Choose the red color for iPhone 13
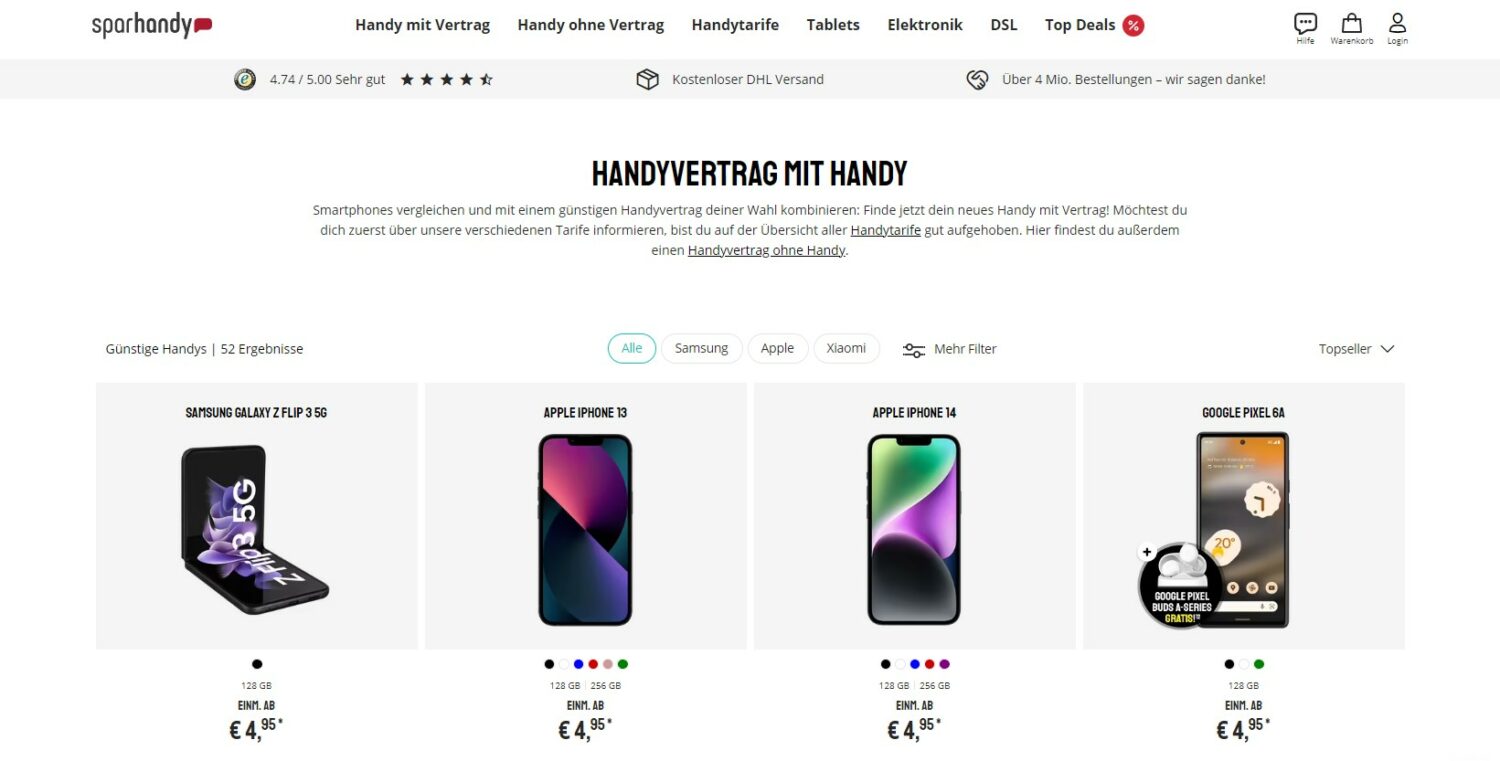 [593, 664]
